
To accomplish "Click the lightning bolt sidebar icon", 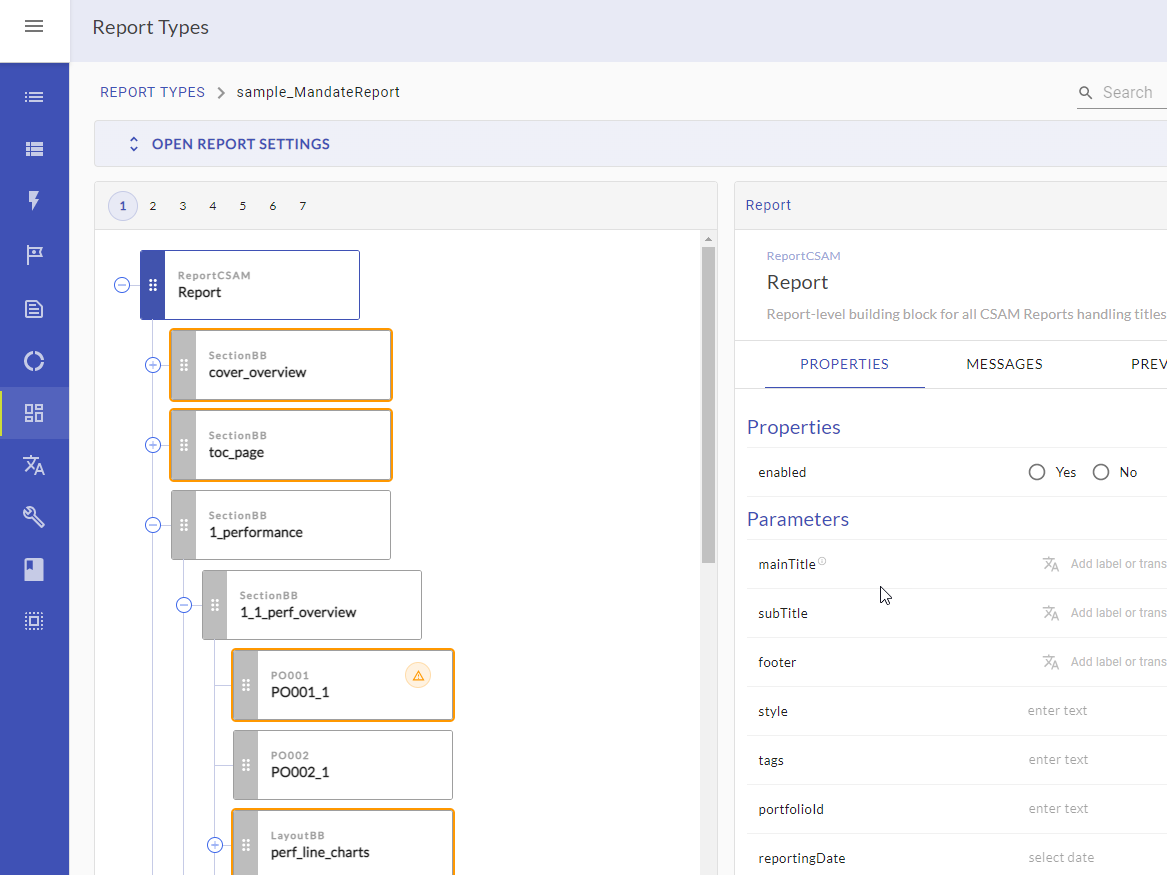I will tap(34, 201).
